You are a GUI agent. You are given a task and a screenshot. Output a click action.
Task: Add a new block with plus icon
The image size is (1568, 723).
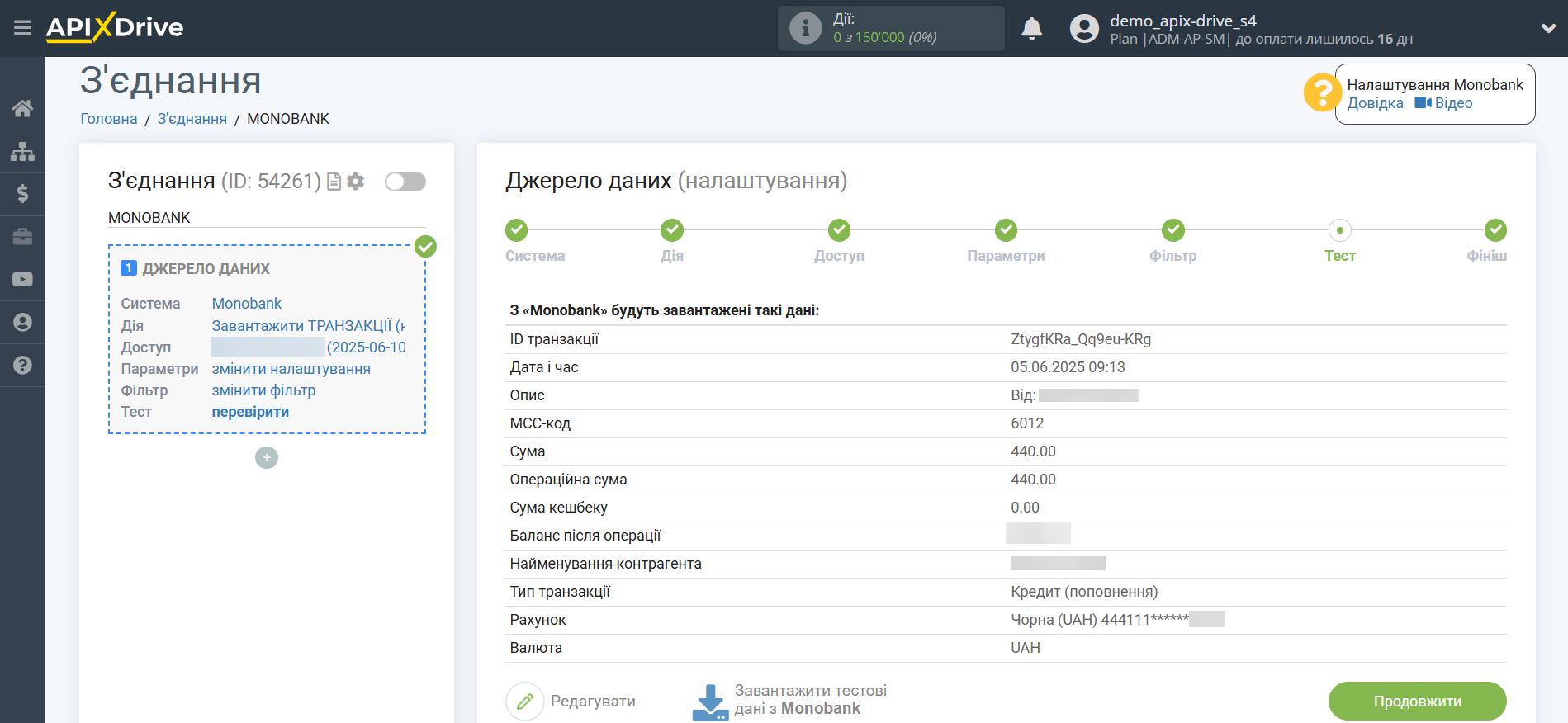pyautogui.click(x=267, y=457)
